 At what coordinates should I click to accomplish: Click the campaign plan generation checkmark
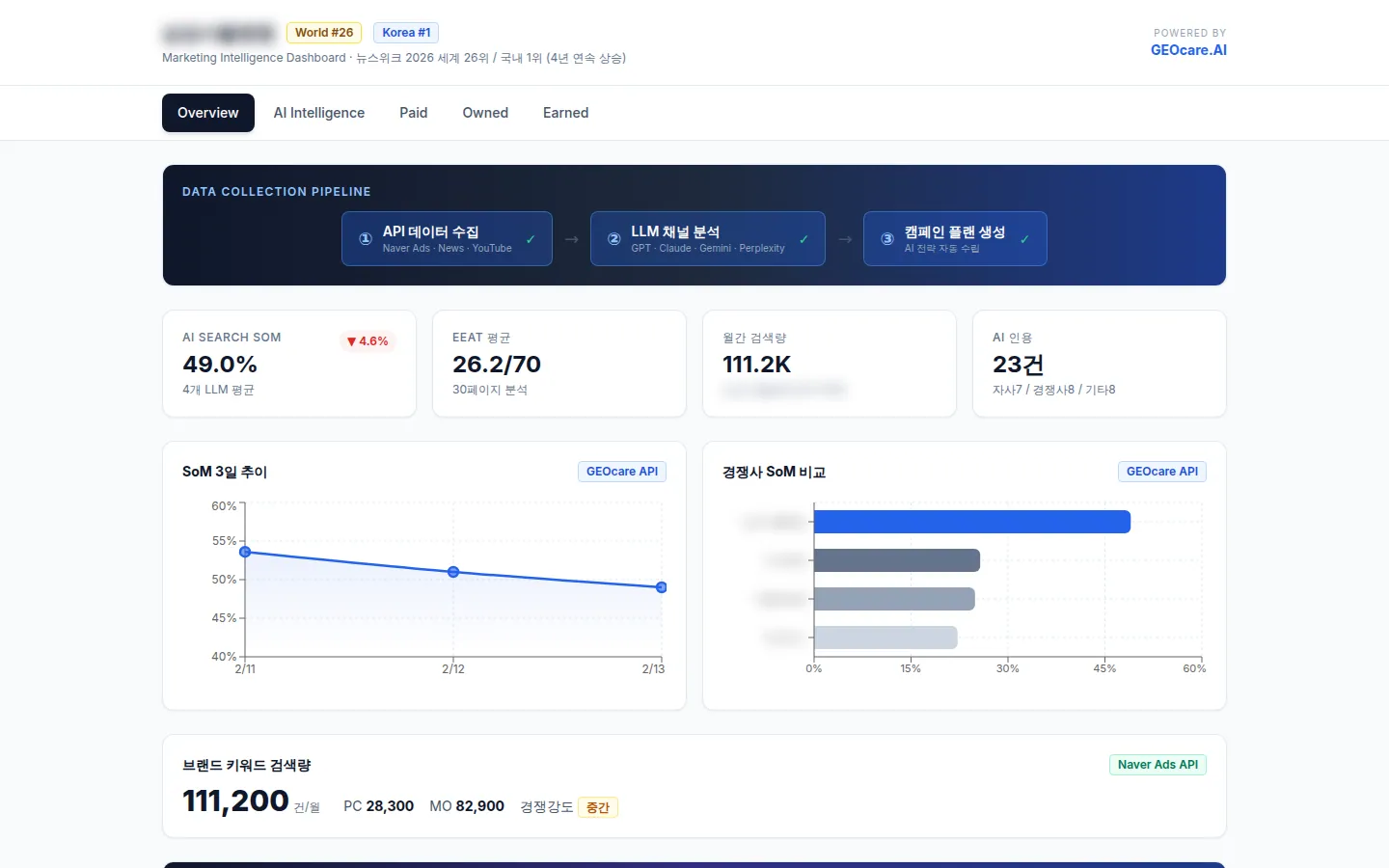click(x=1024, y=239)
